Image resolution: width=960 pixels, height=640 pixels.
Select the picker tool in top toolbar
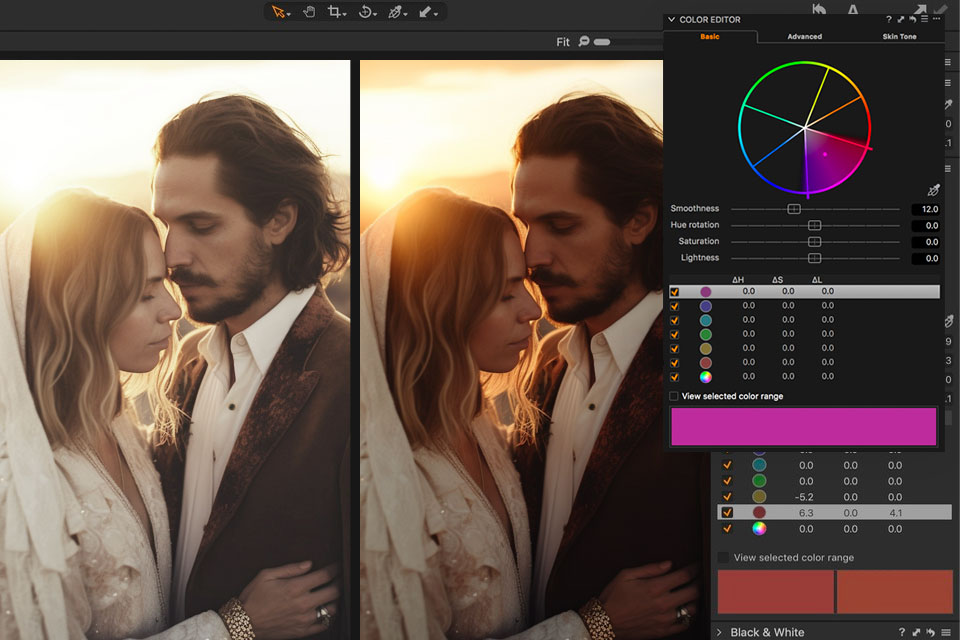[x=397, y=12]
